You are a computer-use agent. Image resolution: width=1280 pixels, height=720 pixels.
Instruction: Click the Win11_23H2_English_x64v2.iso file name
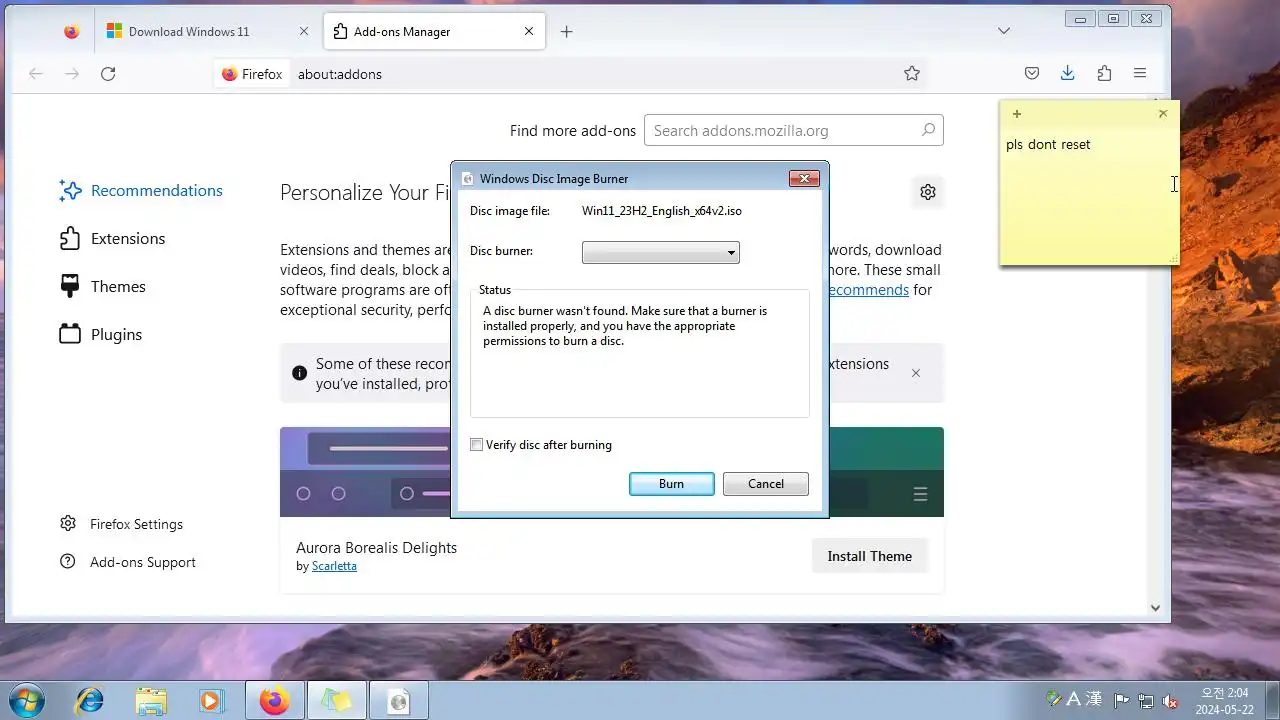(662, 211)
